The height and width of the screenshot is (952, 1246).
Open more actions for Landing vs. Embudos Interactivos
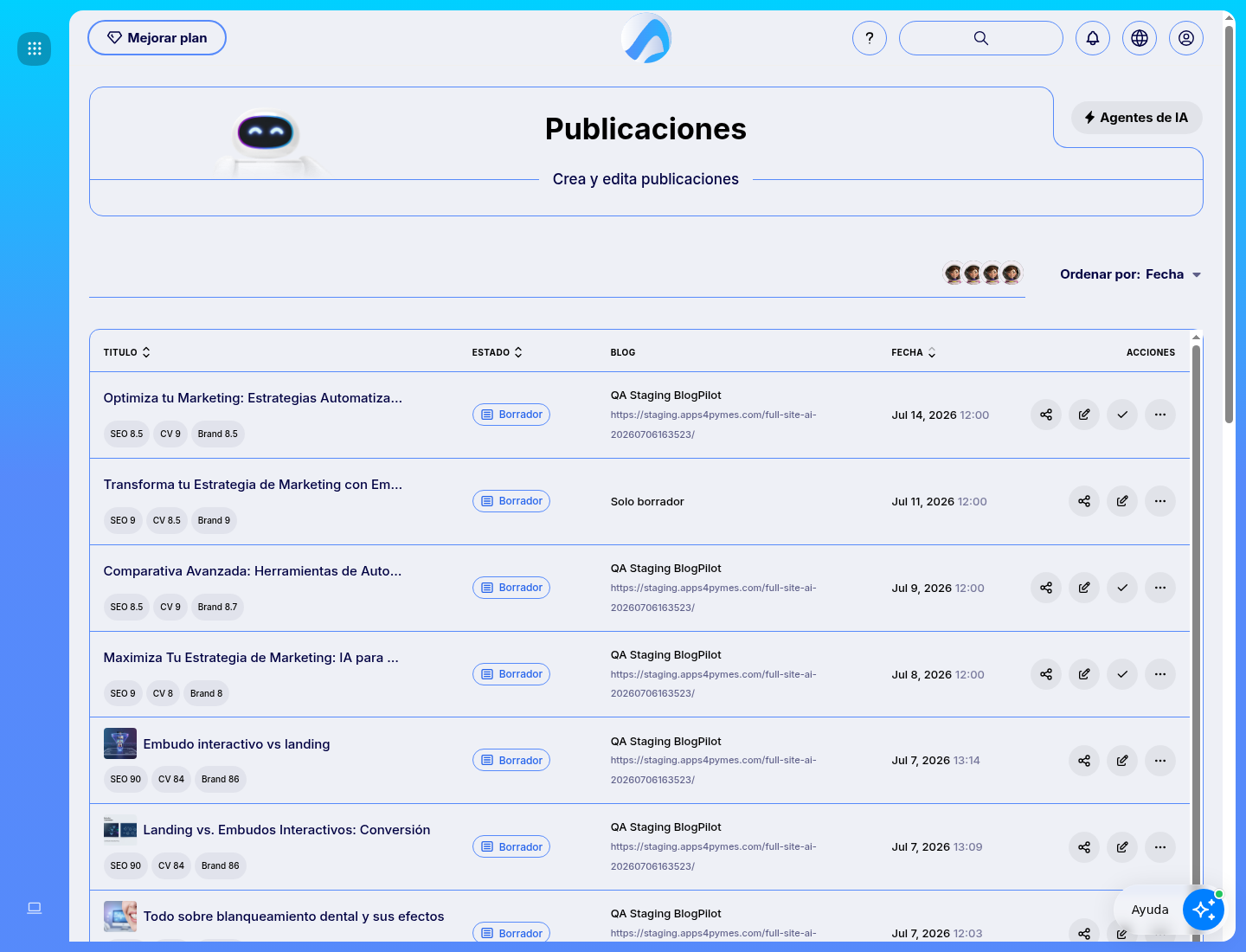[x=1160, y=847]
